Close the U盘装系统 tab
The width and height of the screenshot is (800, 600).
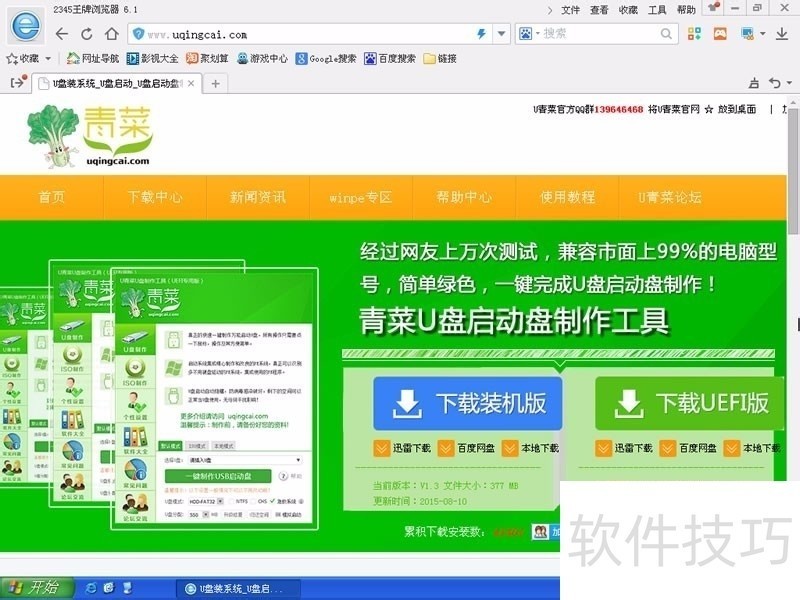click(191, 84)
